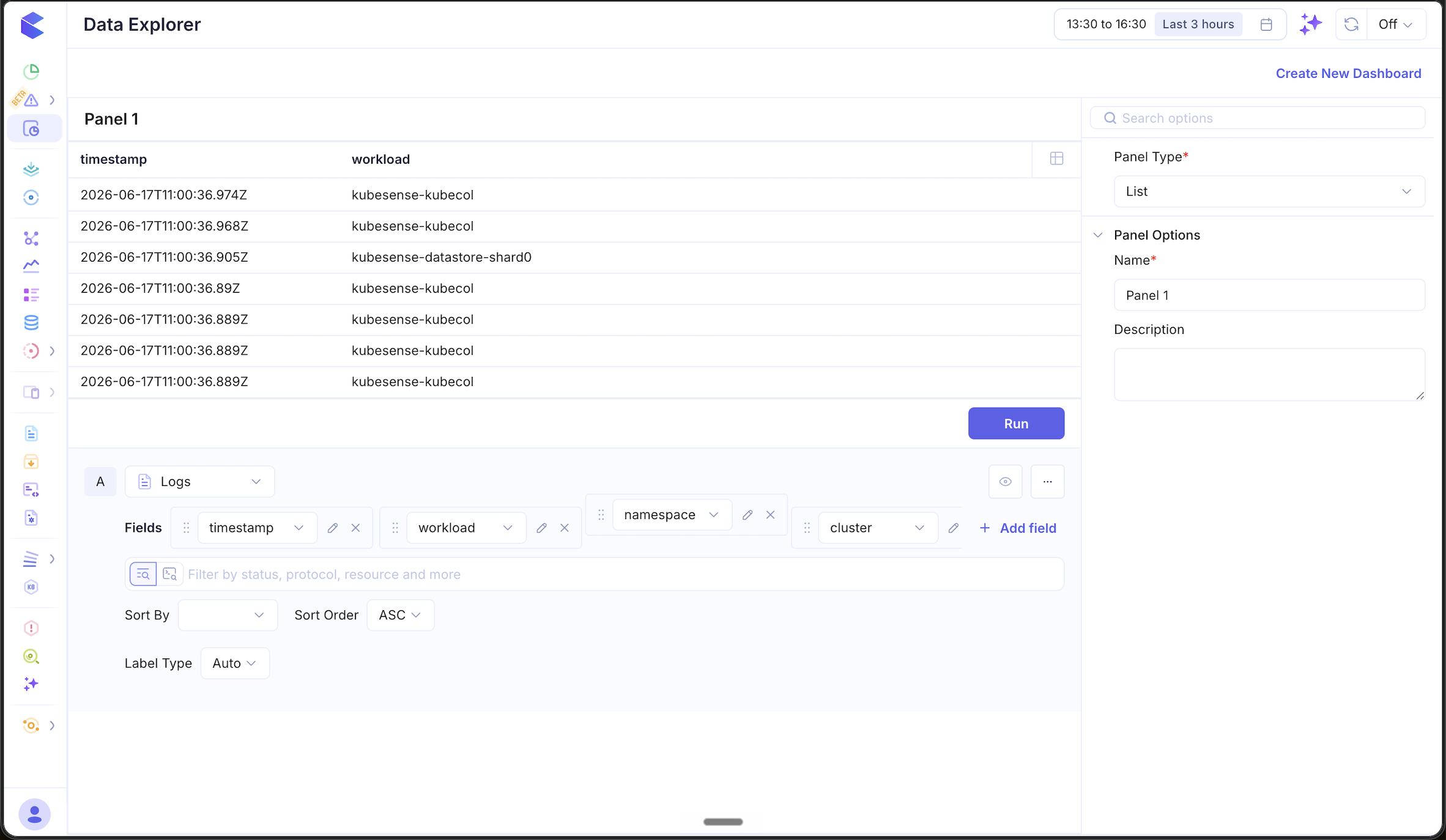Open the Panel Type List dropdown
This screenshot has height=840, width=1446.
pyautogui.click(x=1269, y=191)
